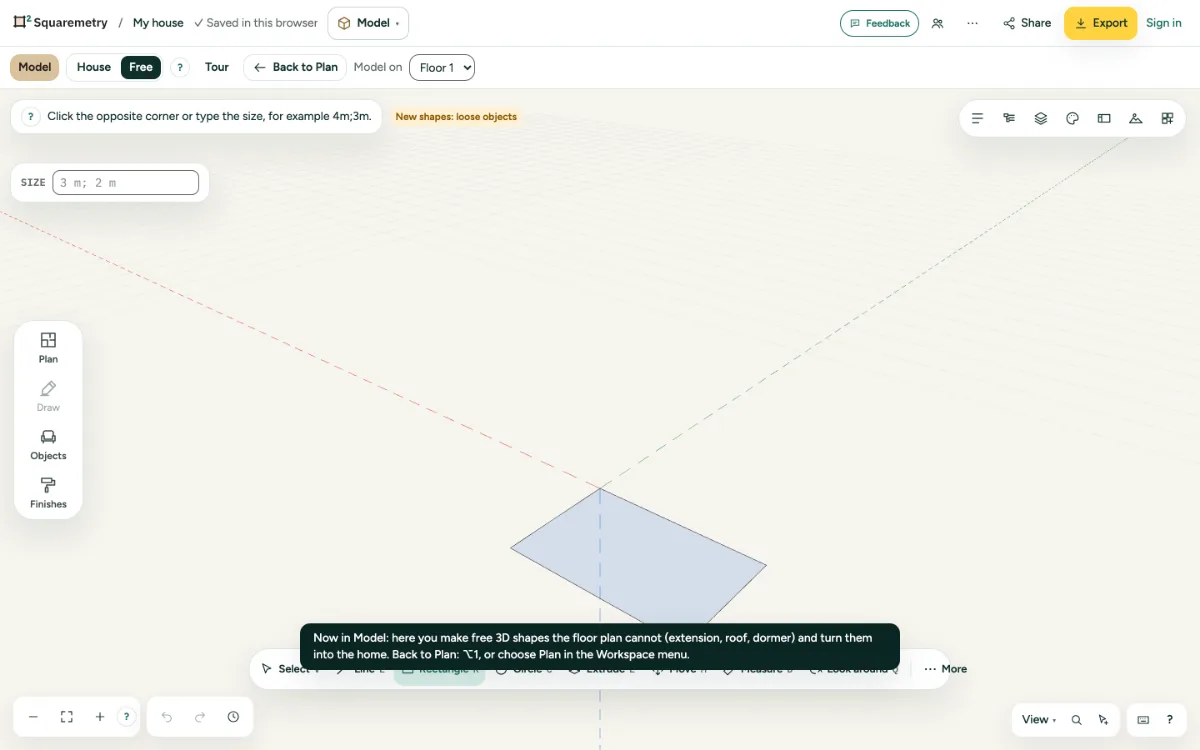Open the Objects sofa panel

pyautogui.click(x=48, y=444)
